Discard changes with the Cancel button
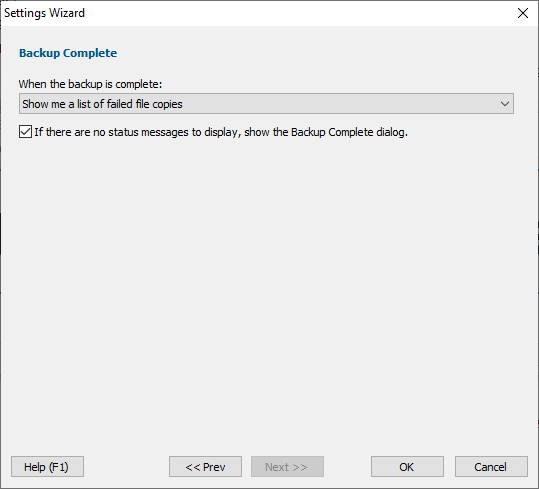The width and height of the screenshot is (539, 489). coord(491,467)
